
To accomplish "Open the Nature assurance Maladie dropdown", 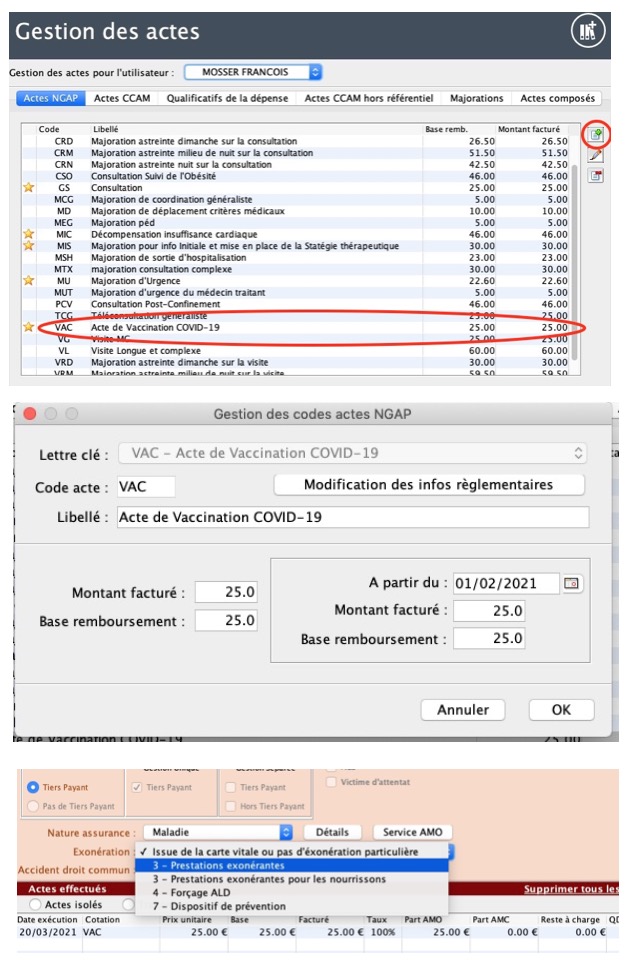I will [218, 832].
